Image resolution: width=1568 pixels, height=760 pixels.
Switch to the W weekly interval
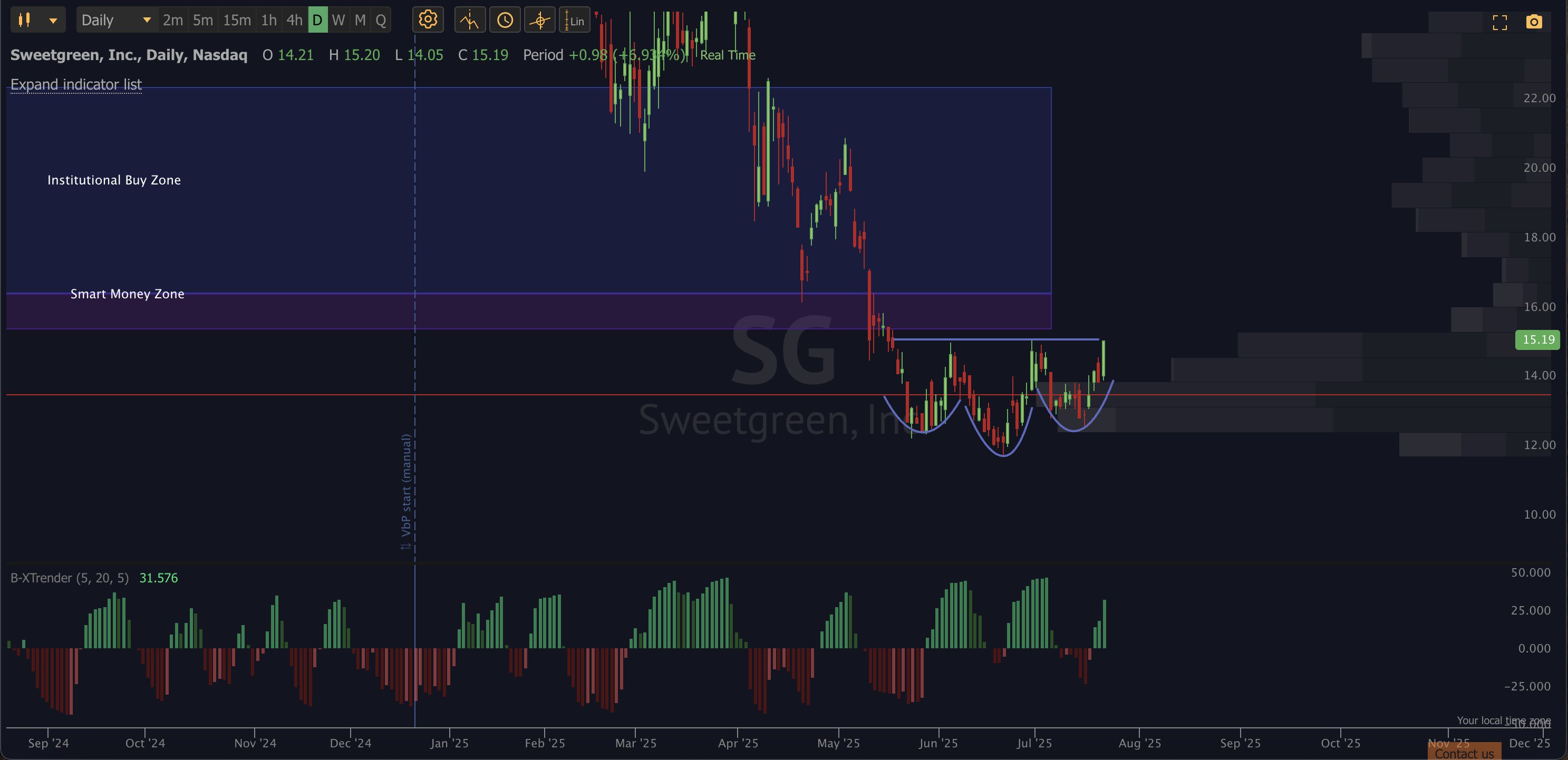click(x=338, y=20)
